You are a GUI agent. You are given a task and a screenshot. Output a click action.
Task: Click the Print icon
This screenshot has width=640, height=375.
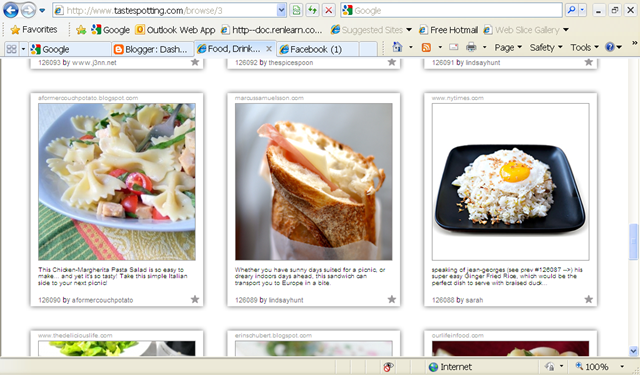pos(471,47)
